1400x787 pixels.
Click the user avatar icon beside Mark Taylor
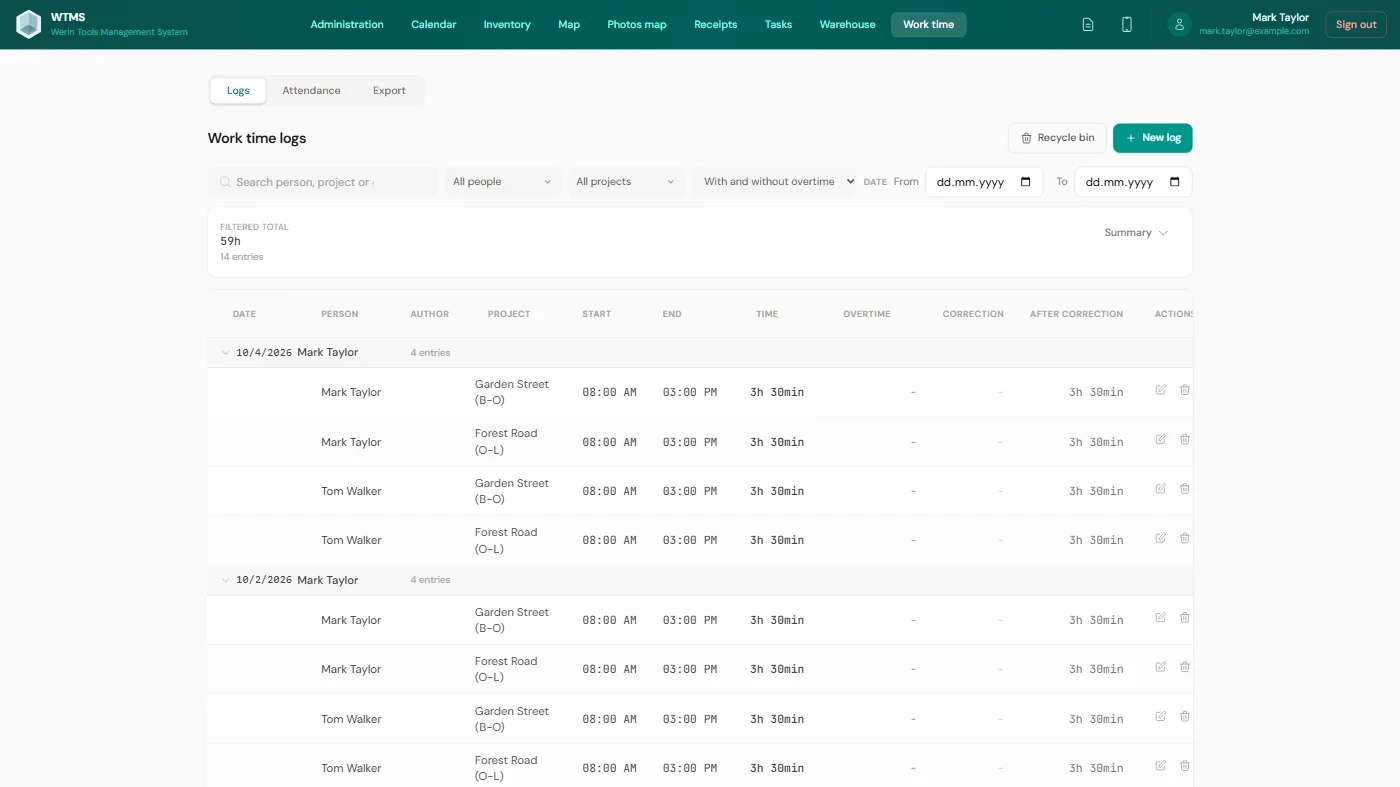coord(1180,25)
